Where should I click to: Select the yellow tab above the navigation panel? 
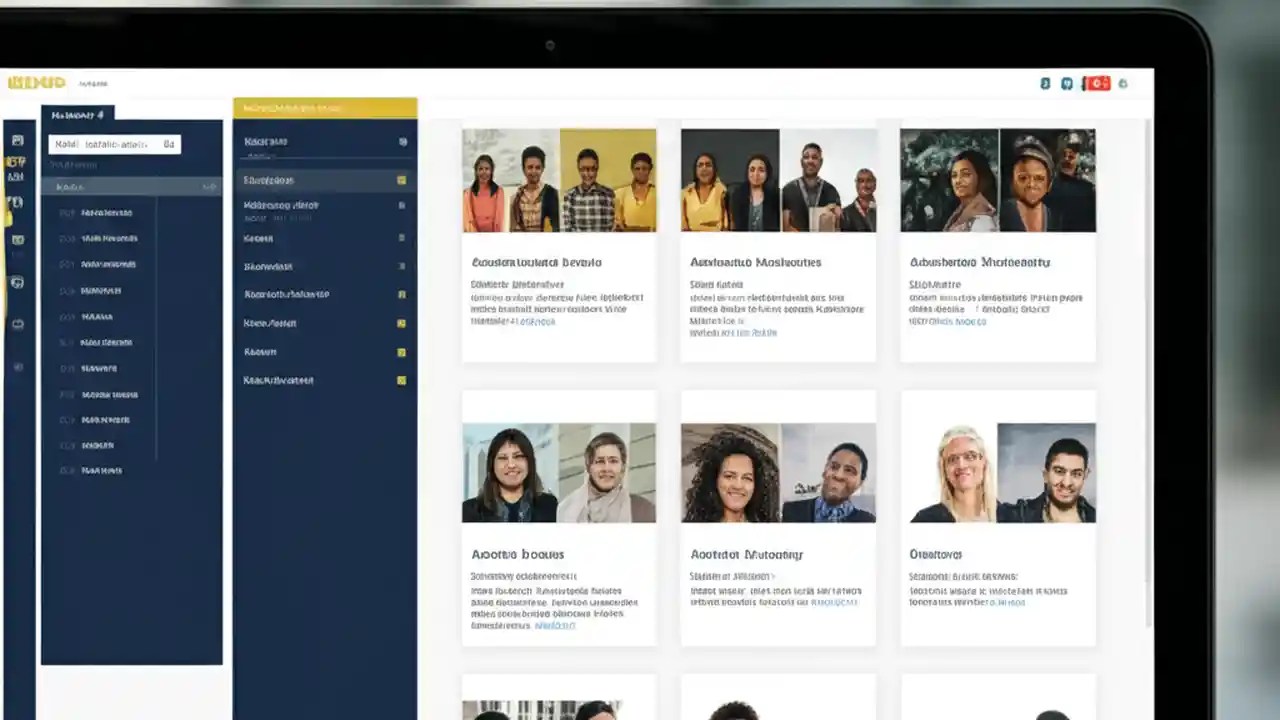tap(325, 106)
